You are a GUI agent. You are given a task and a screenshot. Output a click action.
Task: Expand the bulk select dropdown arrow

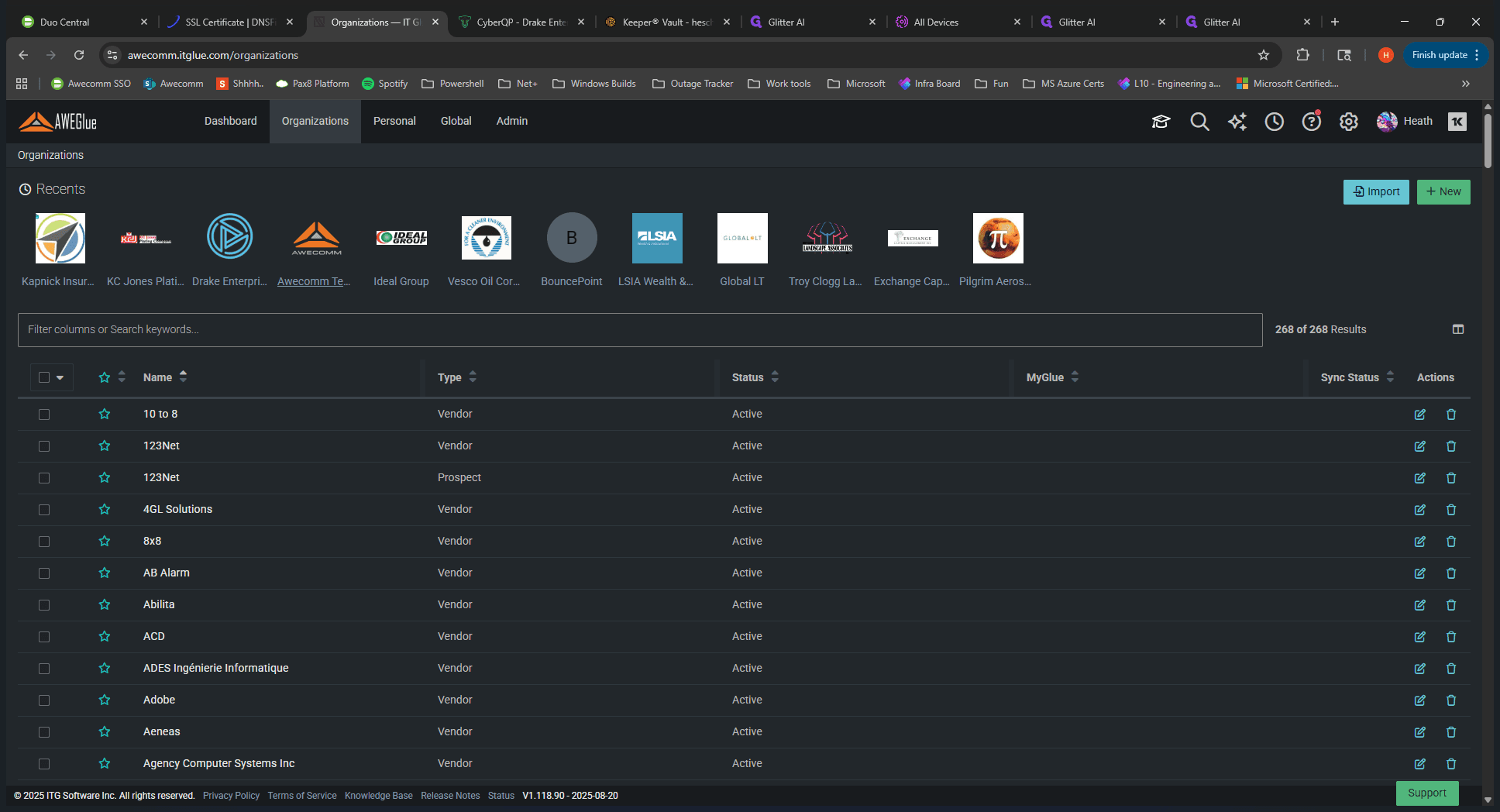pyautogui.click(x=60, y=377)
